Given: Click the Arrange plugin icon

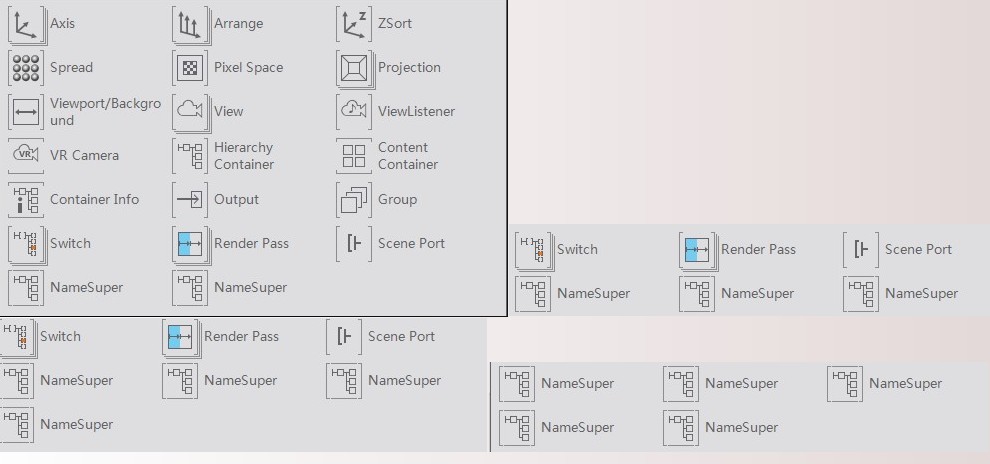Looking at the screenshot, I should [190, 24].
